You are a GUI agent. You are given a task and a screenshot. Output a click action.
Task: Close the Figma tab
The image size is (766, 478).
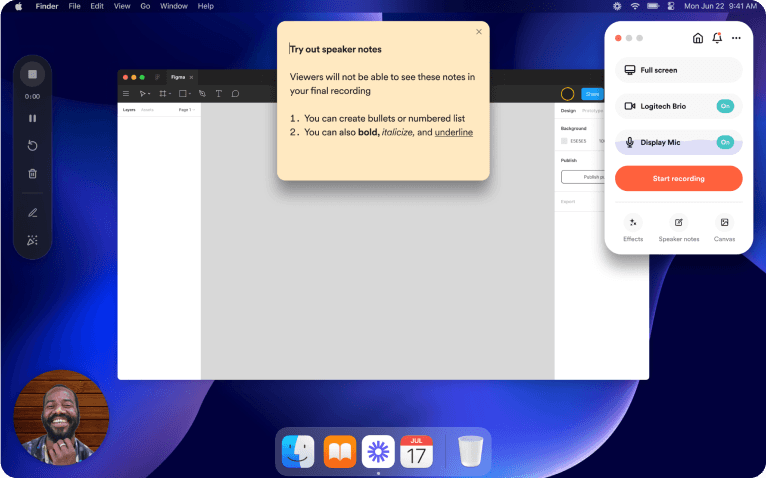[x=192, y=77]
